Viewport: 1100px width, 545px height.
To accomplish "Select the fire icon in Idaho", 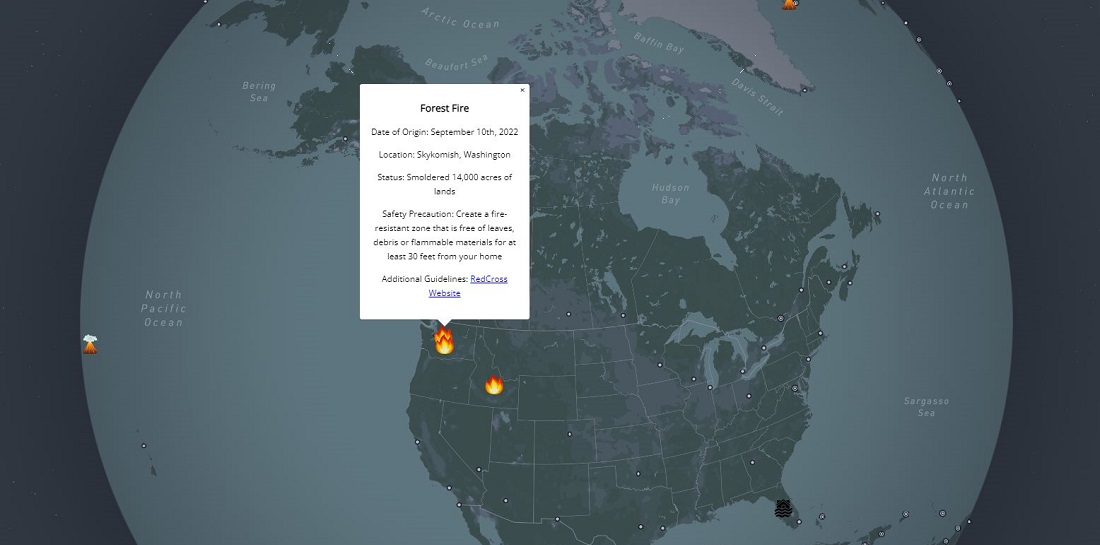I will pos(493,385).
